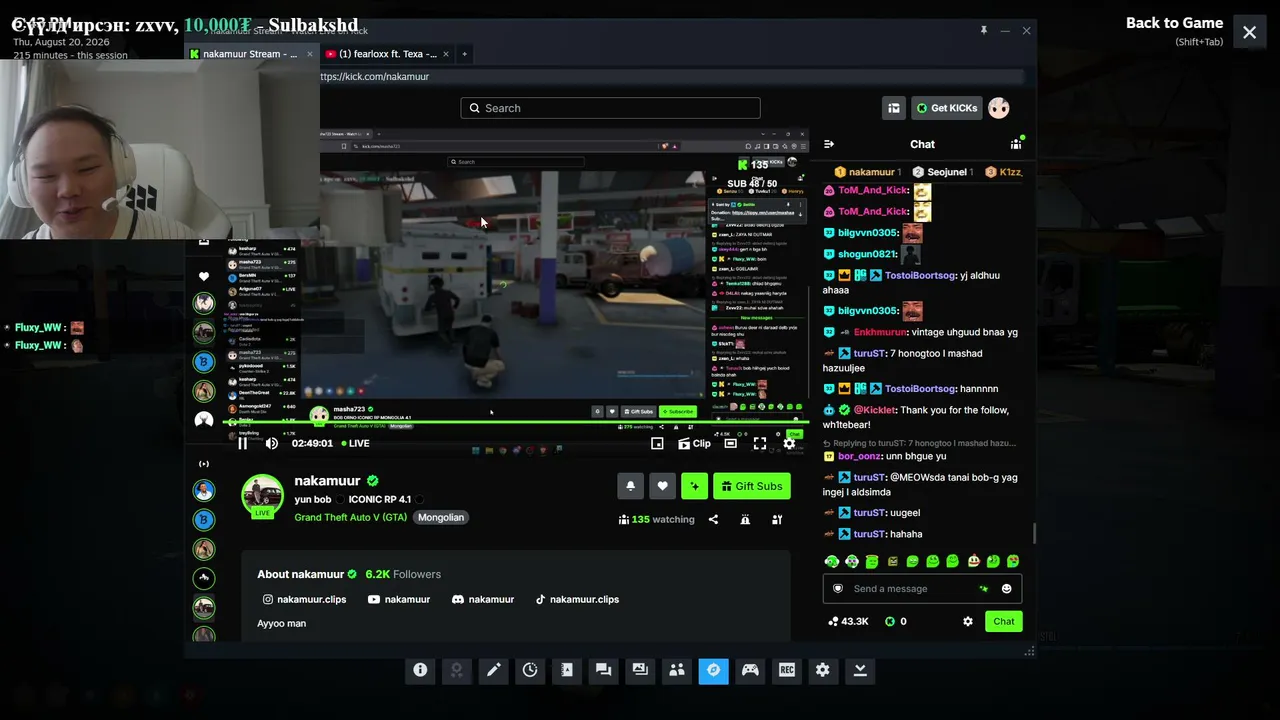Pin the overlay browser window
This screenshot has height=720, width=1280.
[x=984, y=31]
